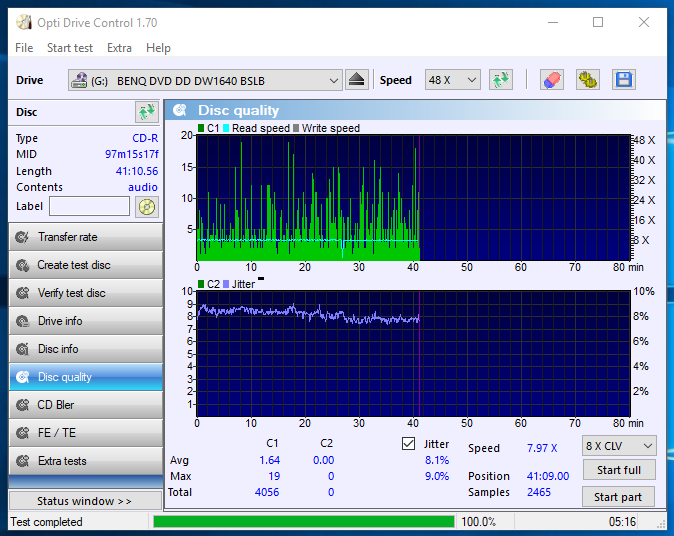Open the 48 X speed dropdown

pos(453,80)
